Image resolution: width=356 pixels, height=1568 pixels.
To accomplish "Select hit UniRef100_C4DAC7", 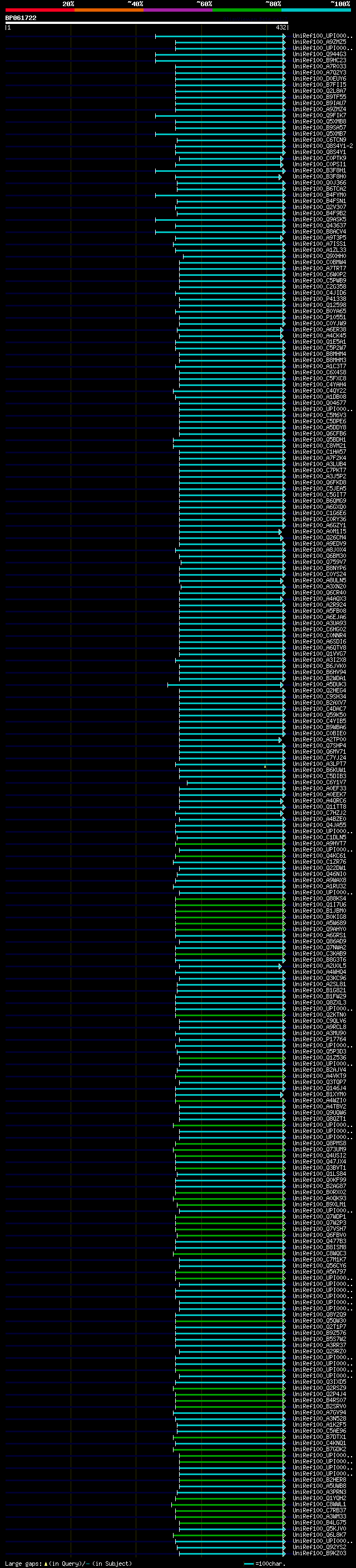I will tap(319, 709).
